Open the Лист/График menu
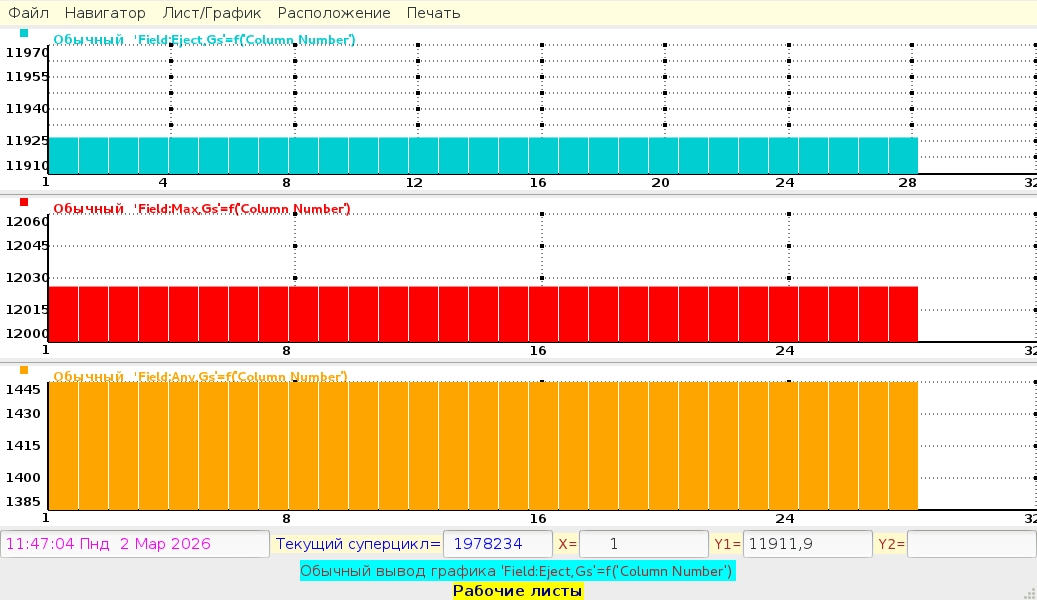Viewport: 1037px width, 600px height. (x=211, y=13)
